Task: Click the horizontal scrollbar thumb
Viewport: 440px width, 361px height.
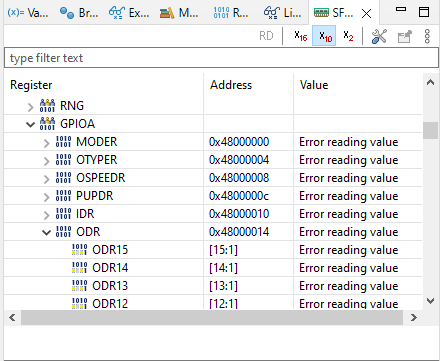Action: (212, 317)
